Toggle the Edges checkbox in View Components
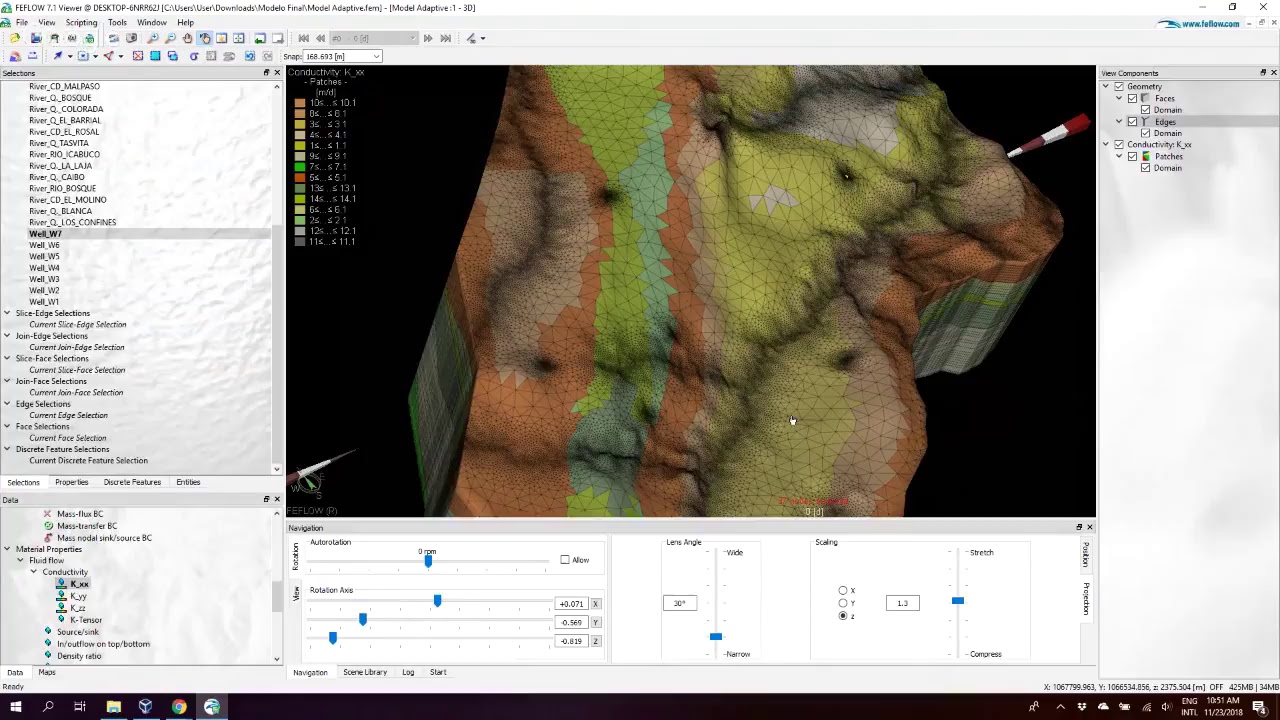The width and height of the screenshot is (1280, 720). point(1132,122)
